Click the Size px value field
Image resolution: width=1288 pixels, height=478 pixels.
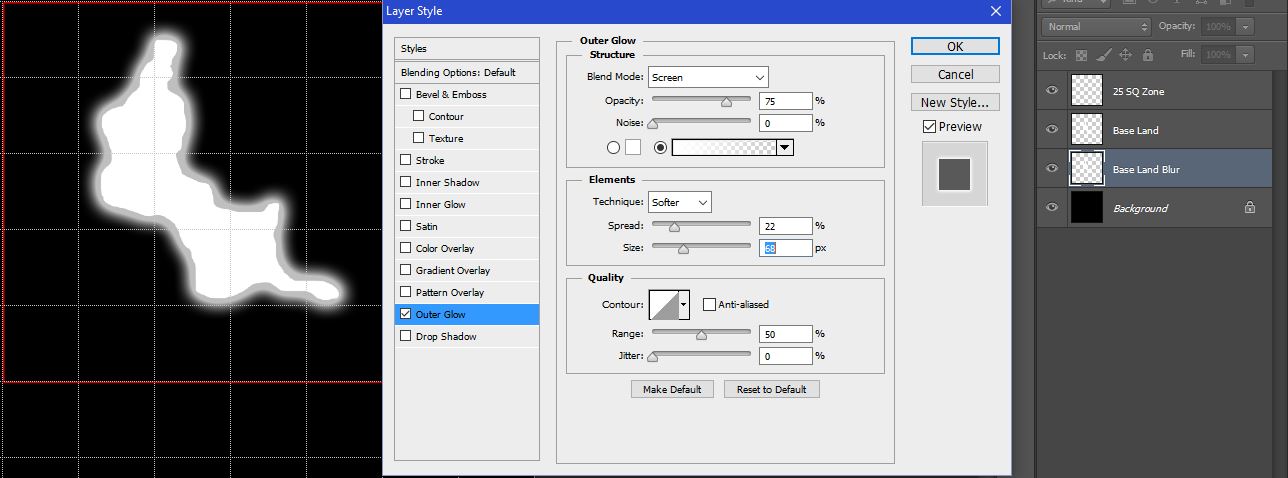(785, 248)
